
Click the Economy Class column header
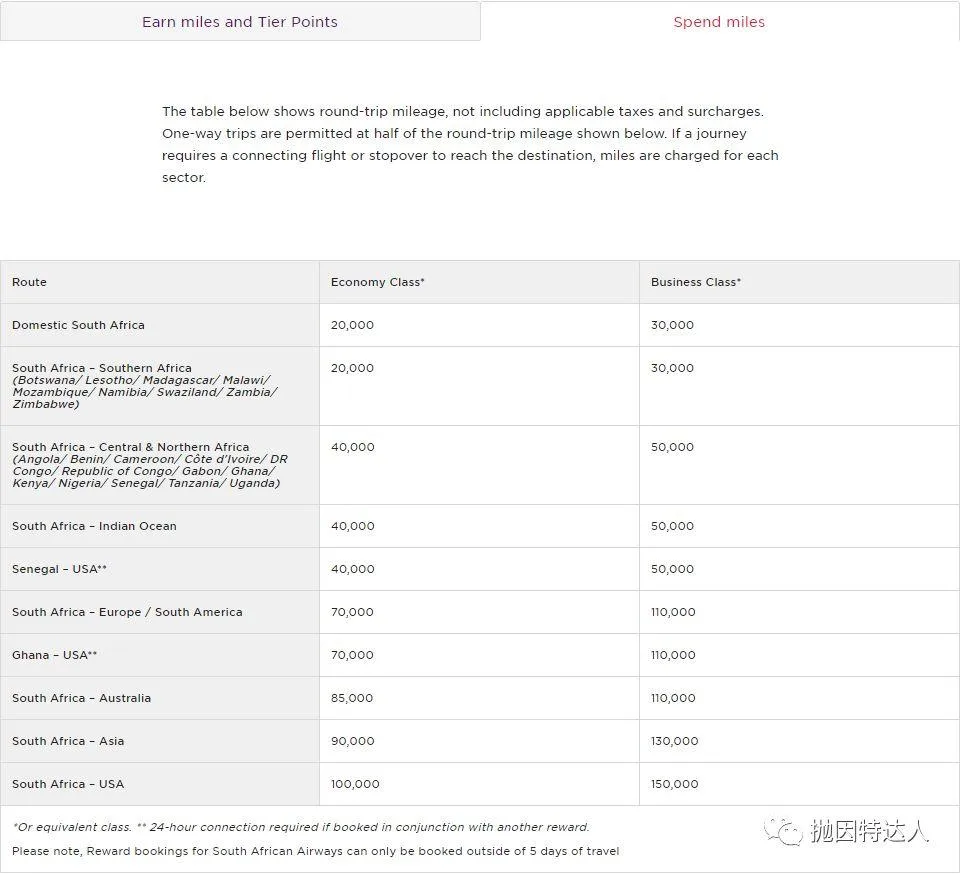coord(377,282)
